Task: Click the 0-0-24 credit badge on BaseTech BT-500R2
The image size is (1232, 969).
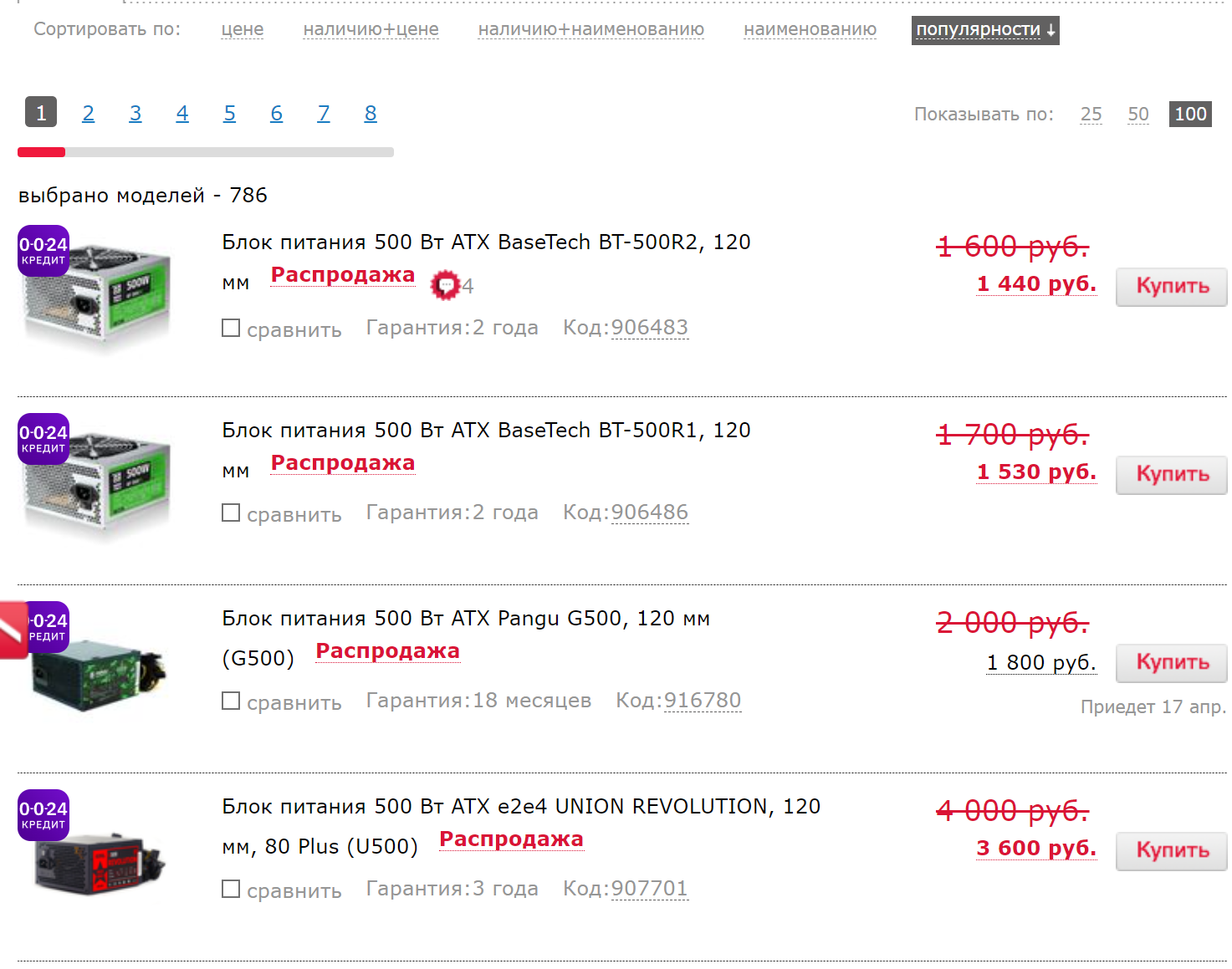Action: 43,250
